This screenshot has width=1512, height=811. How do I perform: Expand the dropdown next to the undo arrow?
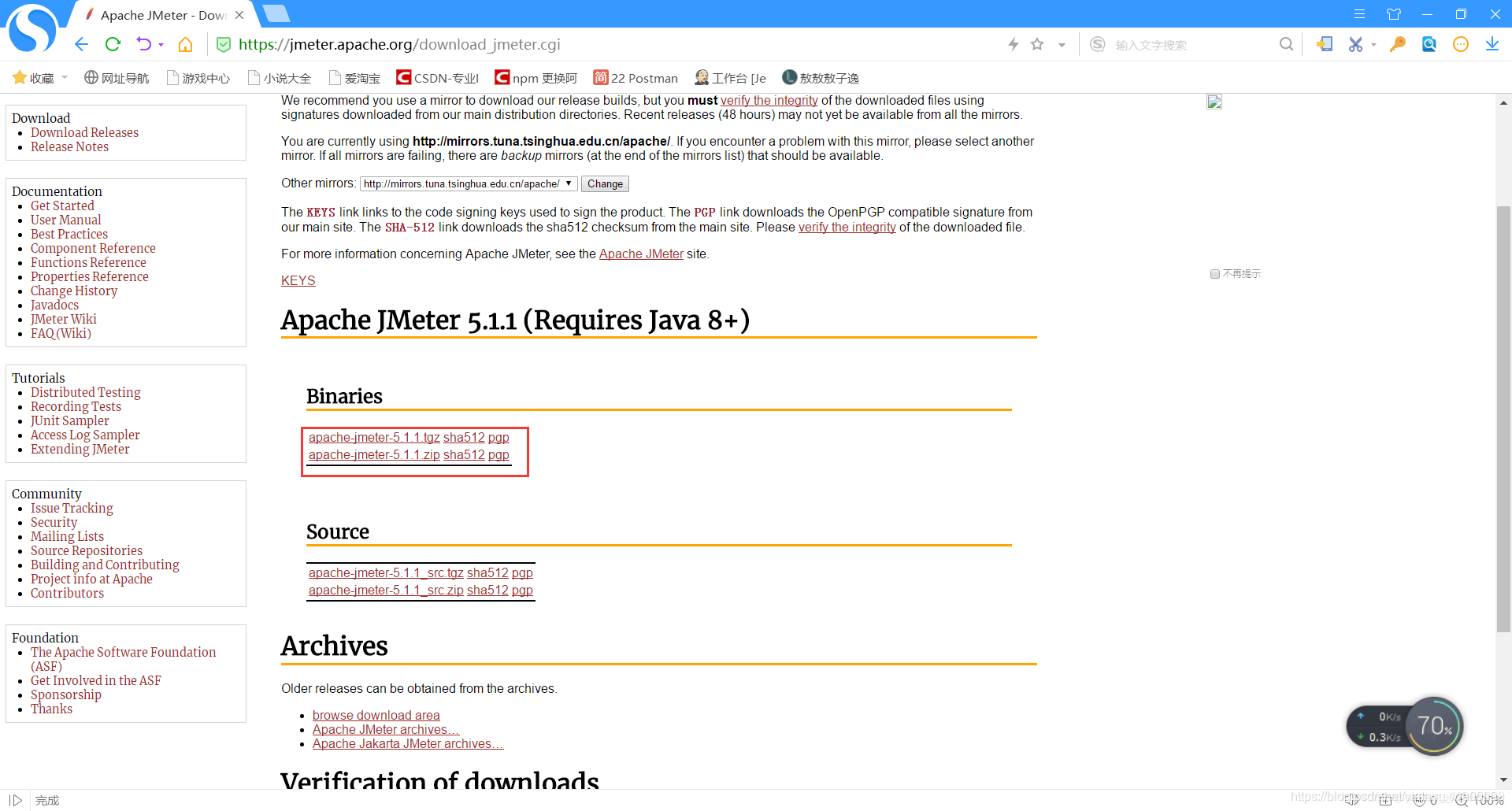click(x=161, y=45)
